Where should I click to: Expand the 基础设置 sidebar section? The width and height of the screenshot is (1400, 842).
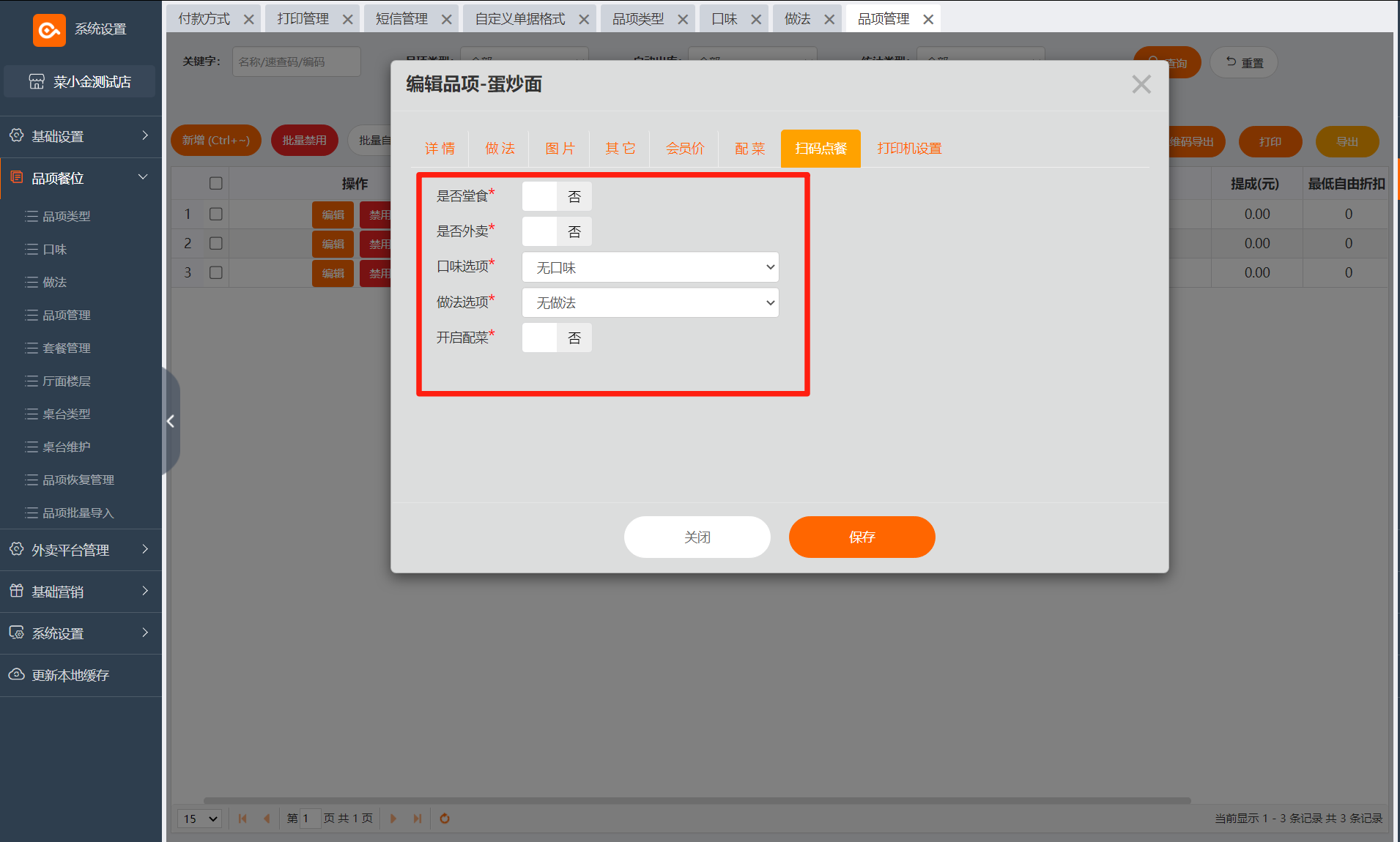145,135
